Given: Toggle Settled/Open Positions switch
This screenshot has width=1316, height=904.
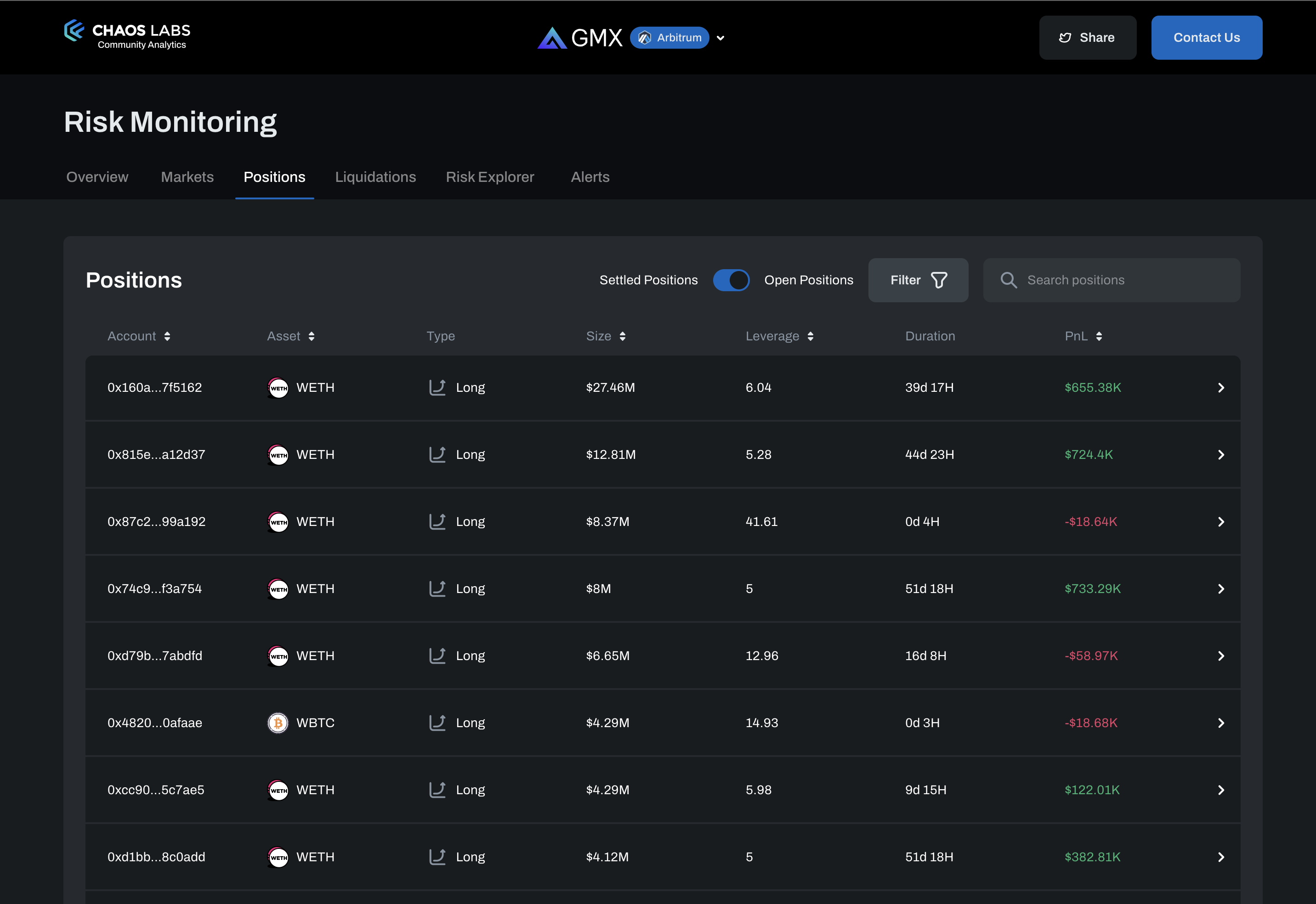Looking at the screenshot, I should pyautogui.click(x=731, y=280).
